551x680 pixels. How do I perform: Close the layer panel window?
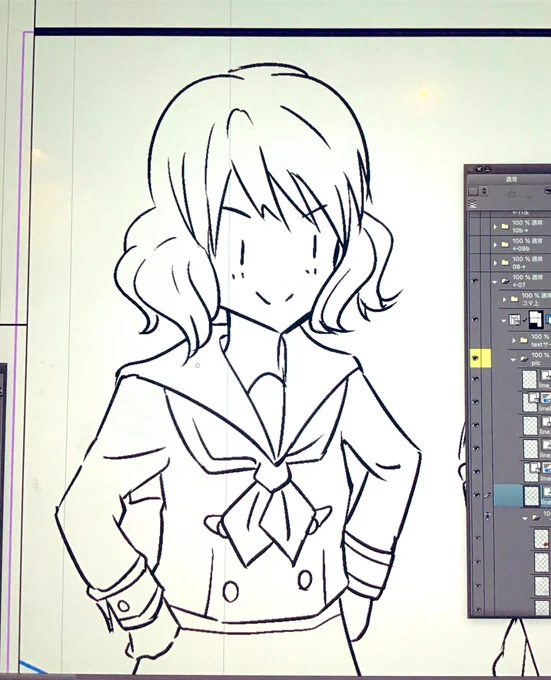pyautogui.click(x=479, y=169)
